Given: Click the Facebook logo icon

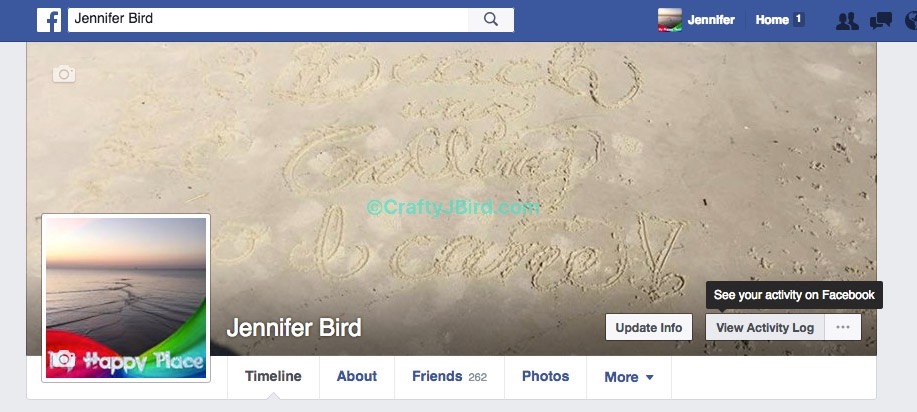Looking at the screenshot, I should coord(49,20).
